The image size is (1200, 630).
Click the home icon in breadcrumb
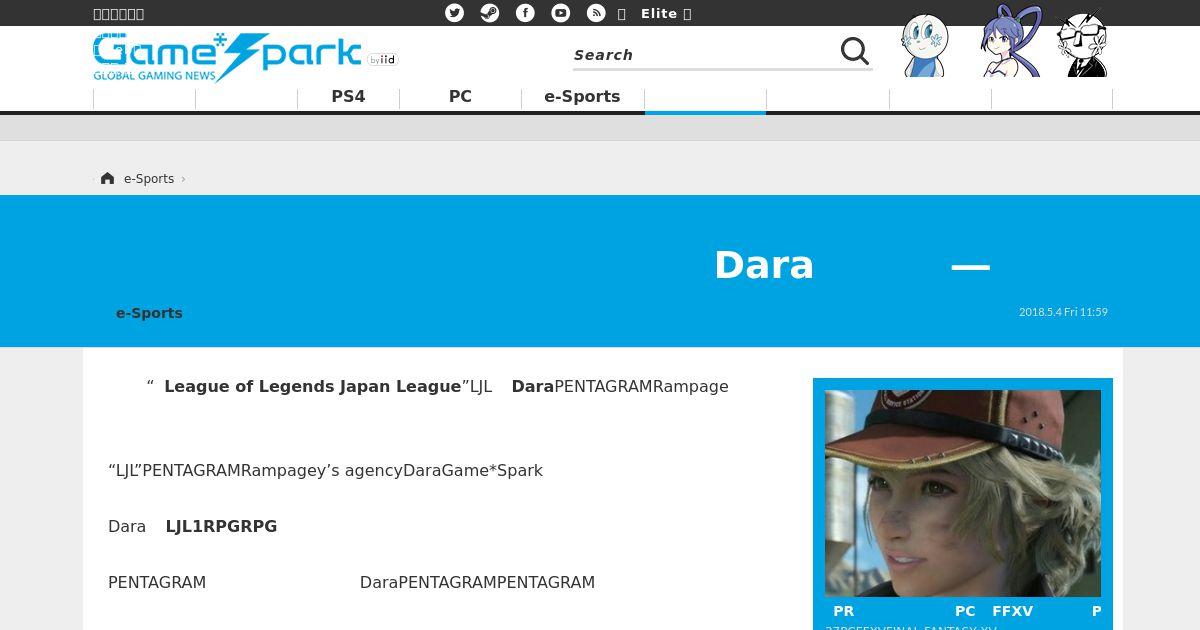(107, 178)
